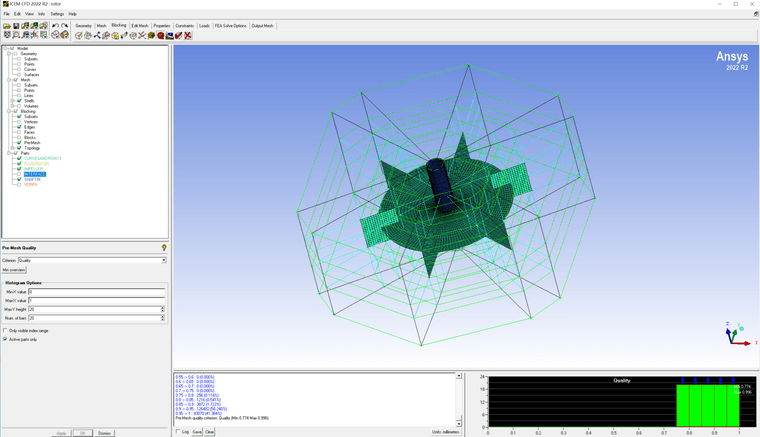Click the Pre-Mesh Smooth icon

click(170, 35)
